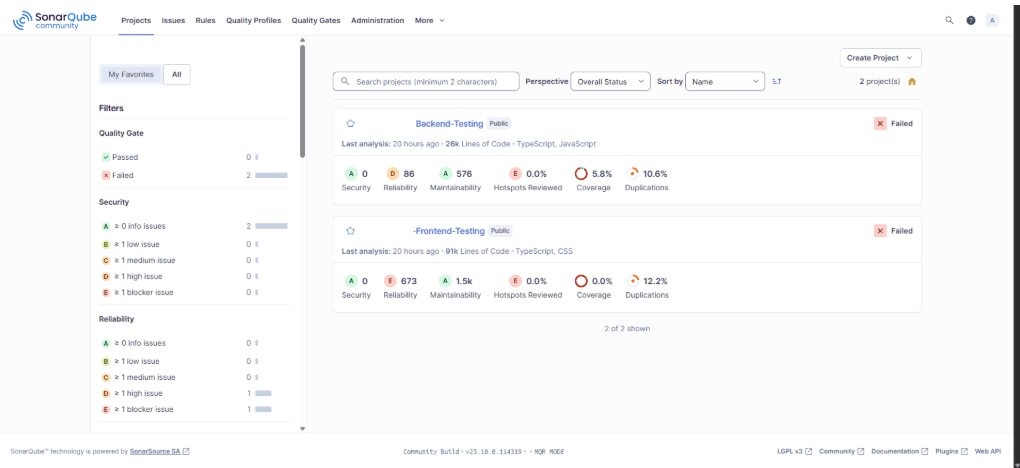1020x468 pixels.
Task: Open Sort by Name dropdown
Action: [725, 81]
